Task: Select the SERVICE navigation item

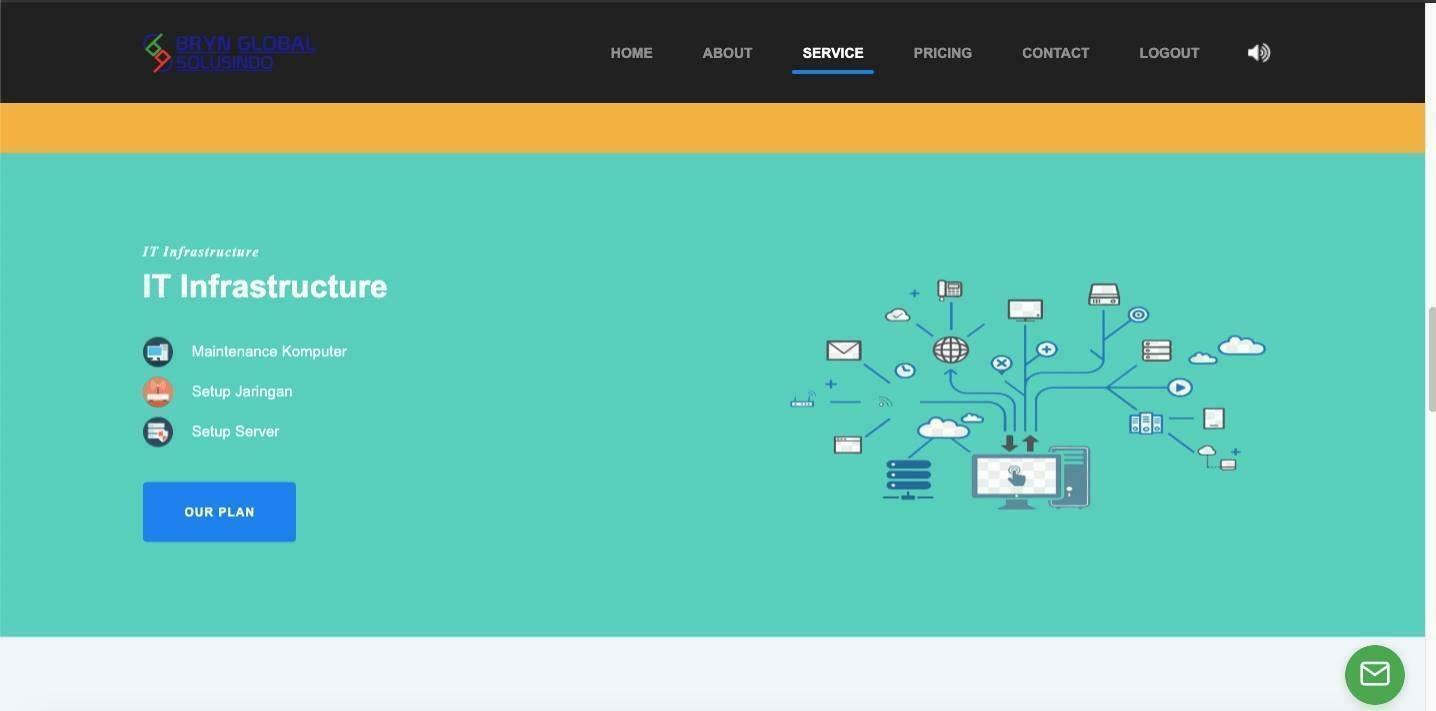Action: 832,53
